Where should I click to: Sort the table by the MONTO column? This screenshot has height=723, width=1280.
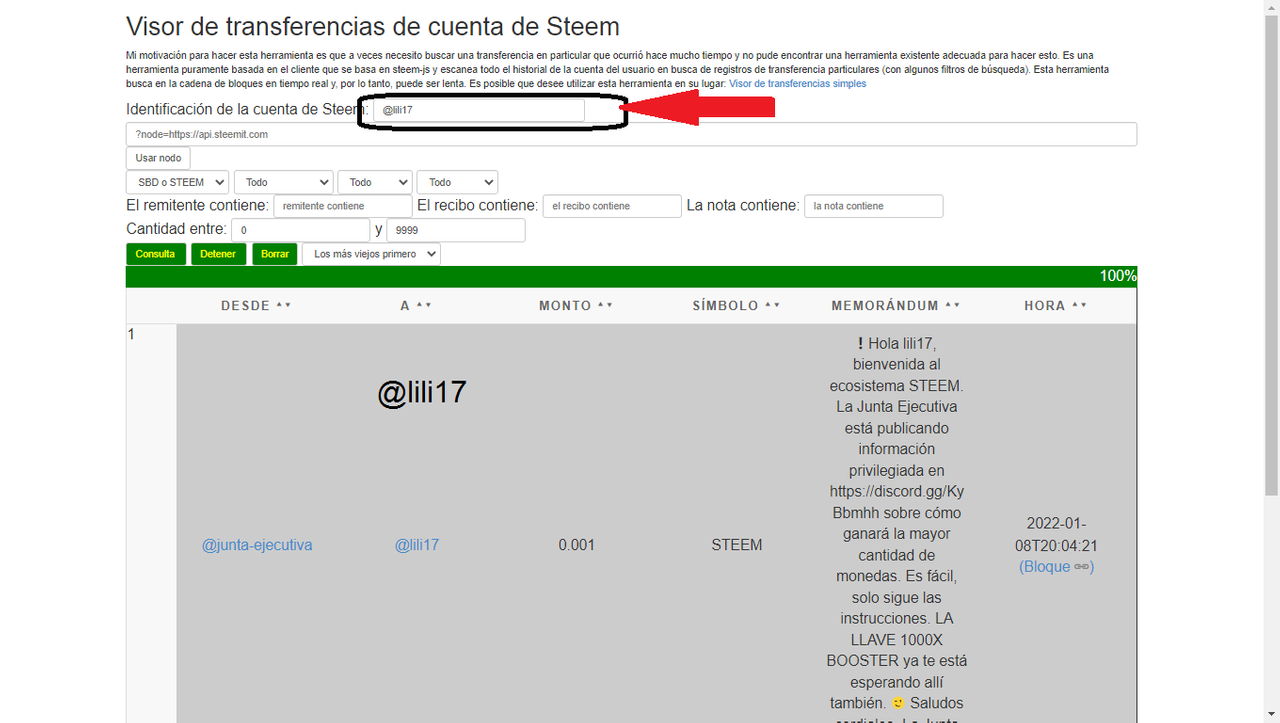pyautogui.click(x=576, y=306)
